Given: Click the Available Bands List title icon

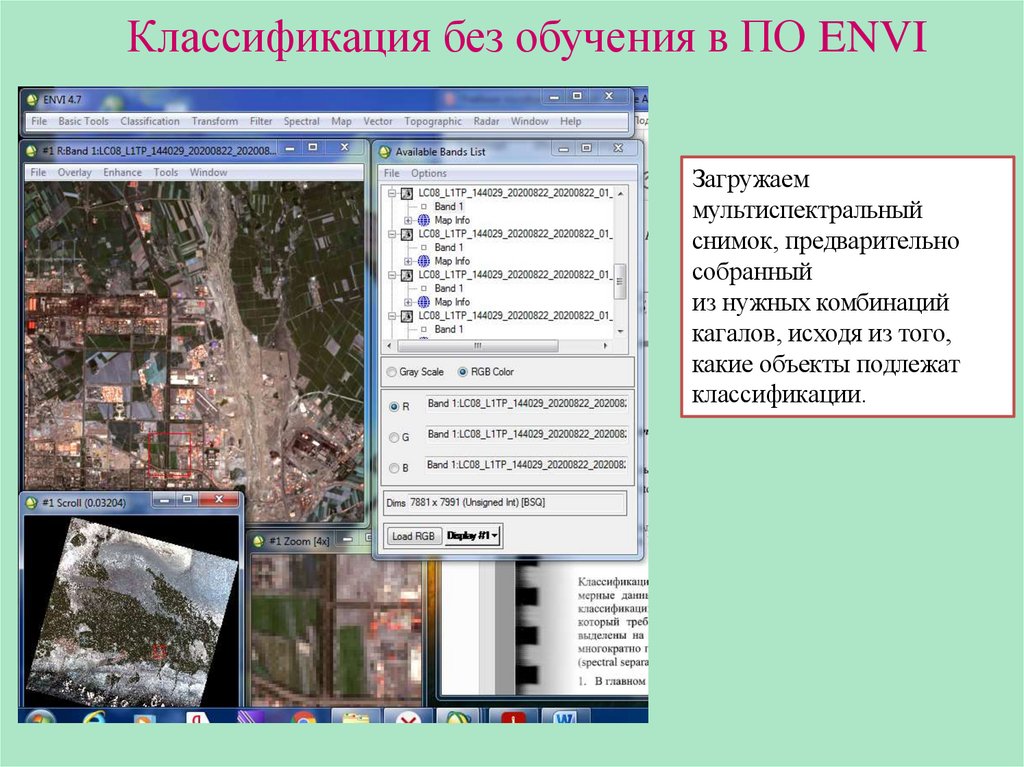Looking at the screenshot, I should [x=385, y=152].
